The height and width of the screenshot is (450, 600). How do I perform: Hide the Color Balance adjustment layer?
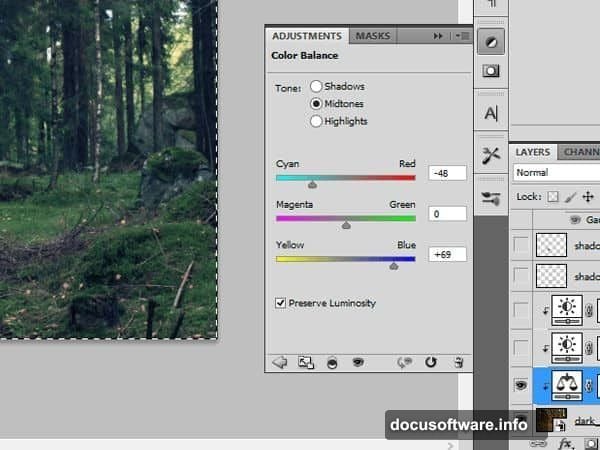[521, 385]
